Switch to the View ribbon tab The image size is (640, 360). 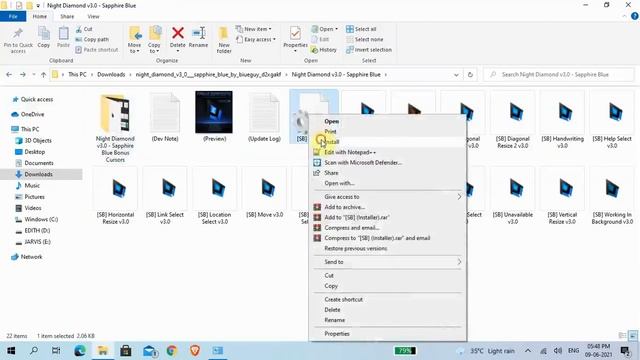click(x=93, y=16)
